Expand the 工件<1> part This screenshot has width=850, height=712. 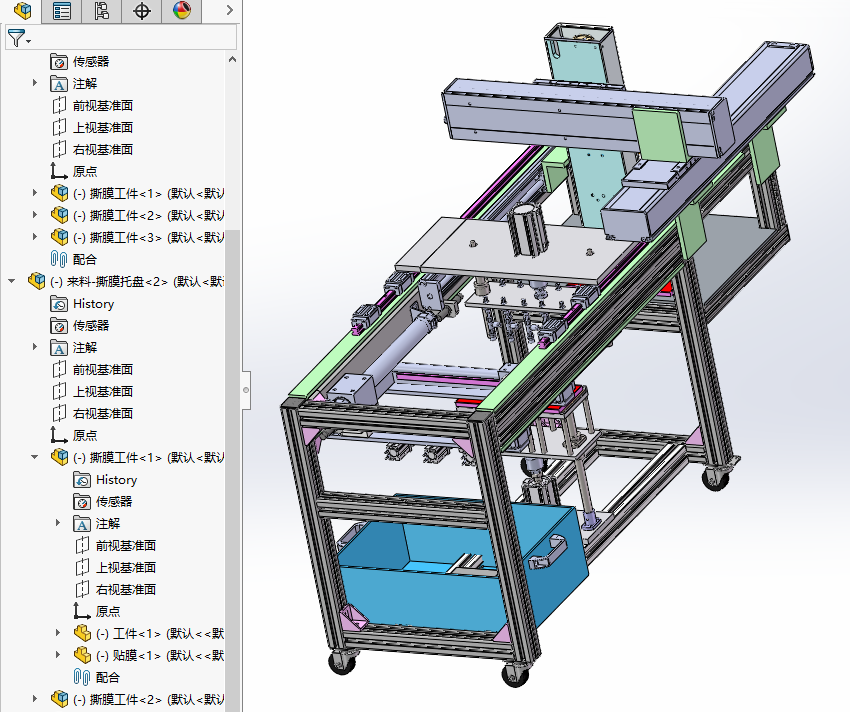click(x=58, y=633)
